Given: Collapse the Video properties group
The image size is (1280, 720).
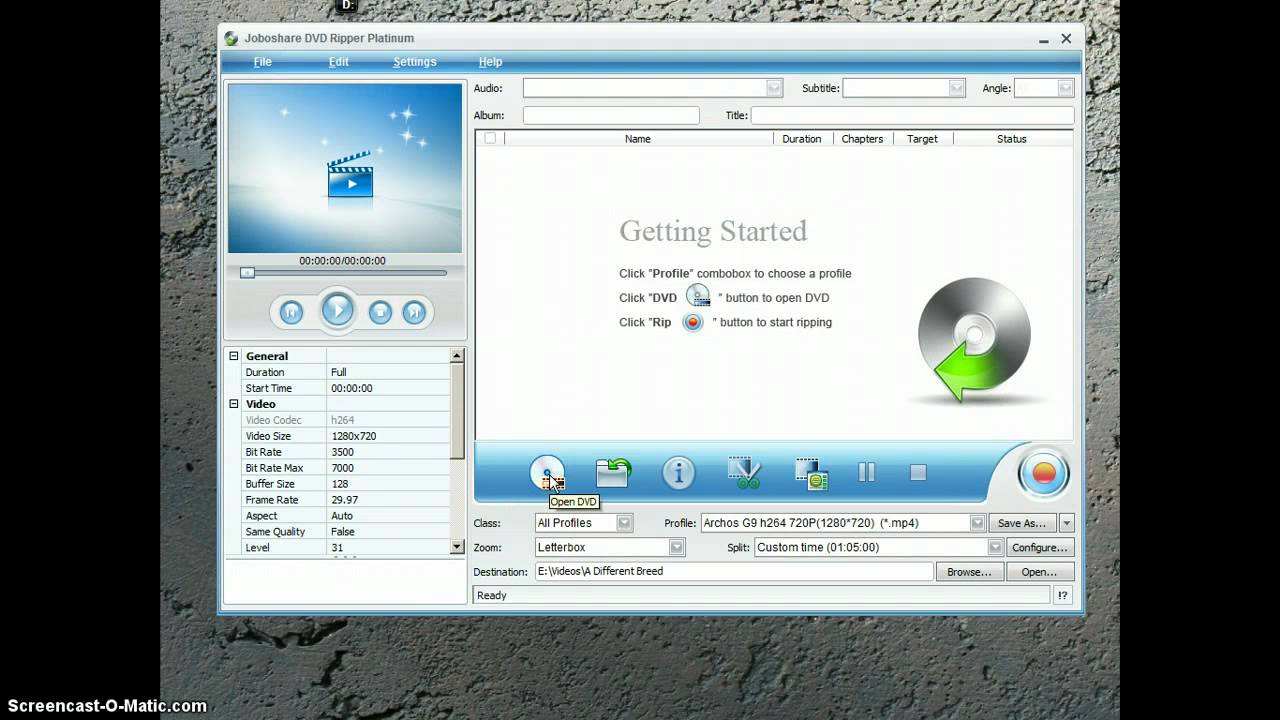Looking at the screenshot, I should [x=234, y=404].
